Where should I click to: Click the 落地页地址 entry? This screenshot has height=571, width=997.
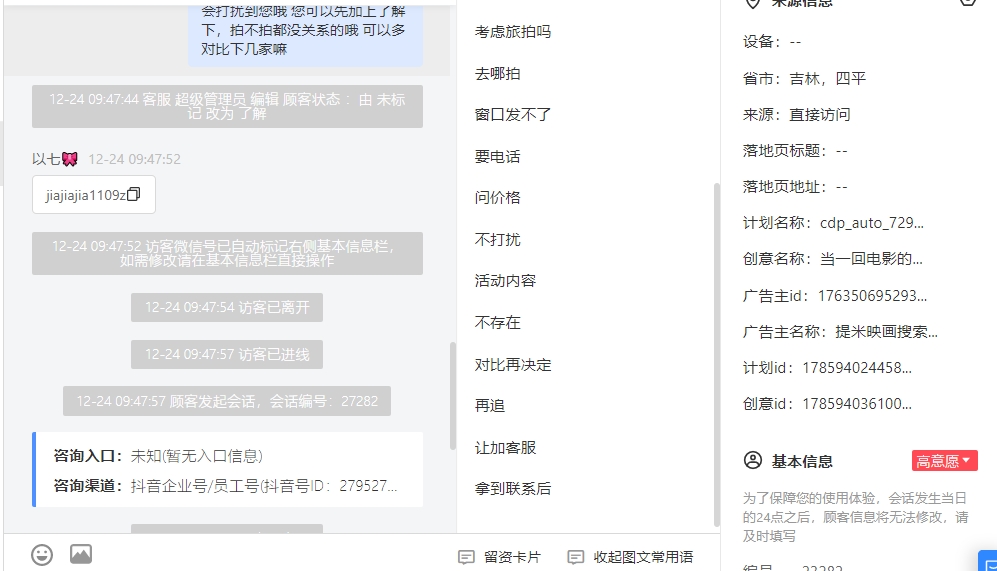(795, 187)
